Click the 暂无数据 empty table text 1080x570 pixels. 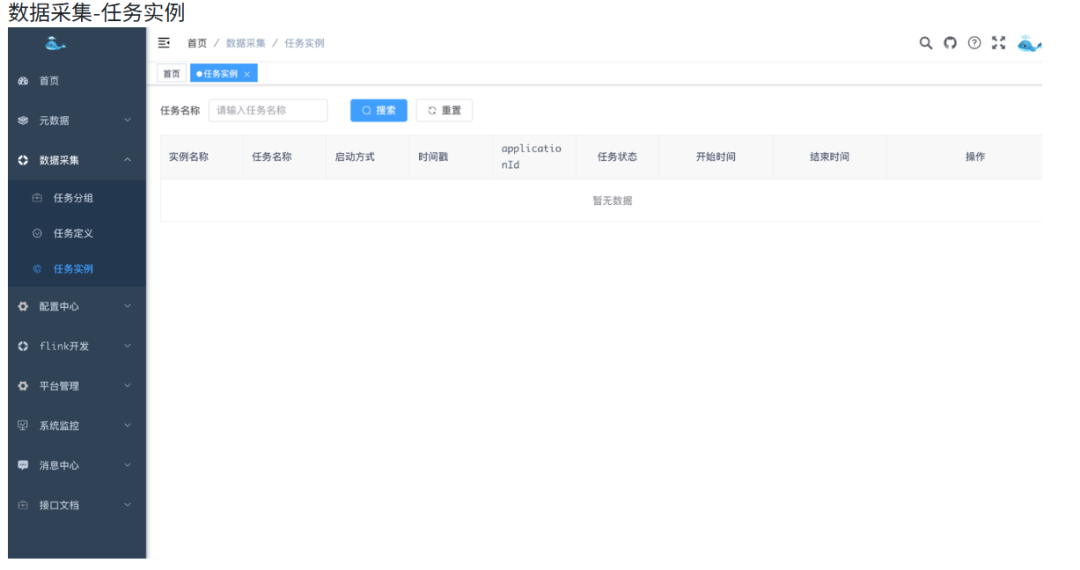pos(612,201)
